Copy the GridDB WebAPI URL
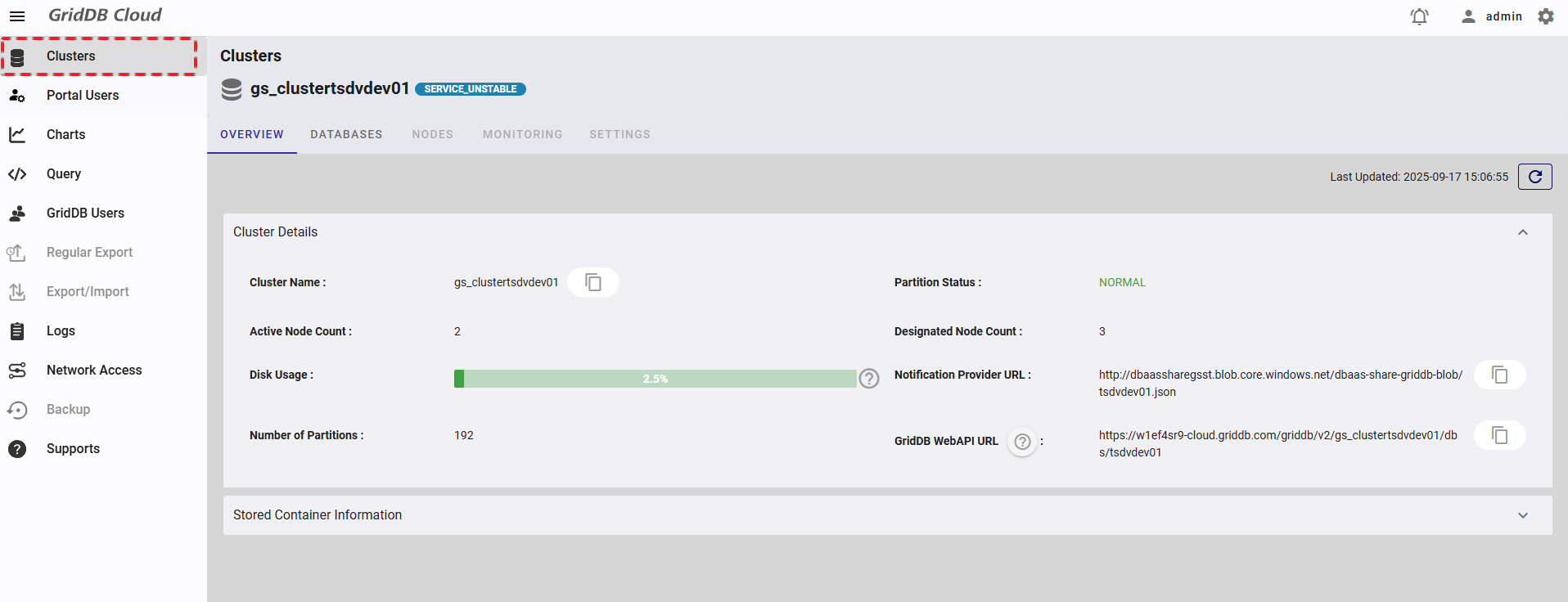 coord(1499,435)
